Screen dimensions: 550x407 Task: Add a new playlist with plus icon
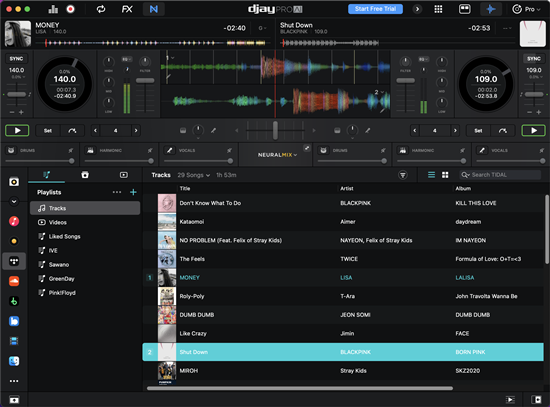[x=133, y=192]
